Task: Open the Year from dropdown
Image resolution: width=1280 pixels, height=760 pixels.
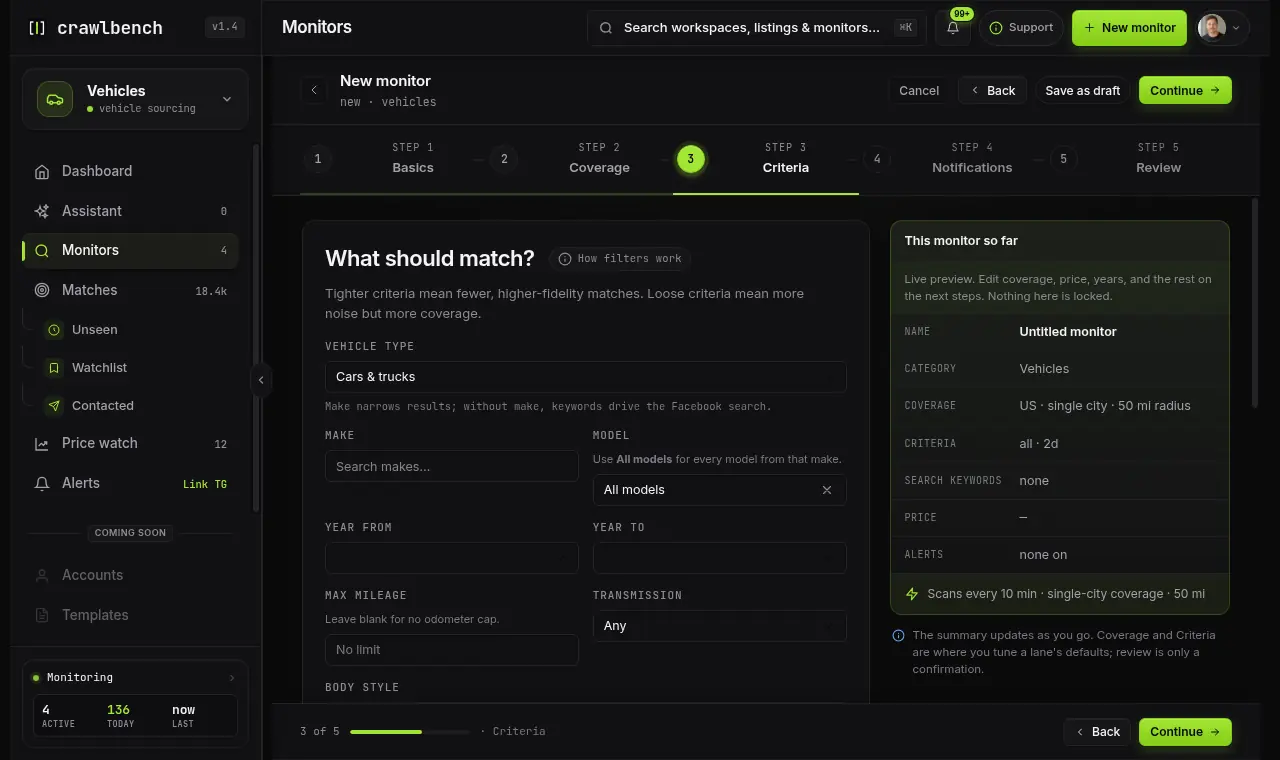Action: 452,558
